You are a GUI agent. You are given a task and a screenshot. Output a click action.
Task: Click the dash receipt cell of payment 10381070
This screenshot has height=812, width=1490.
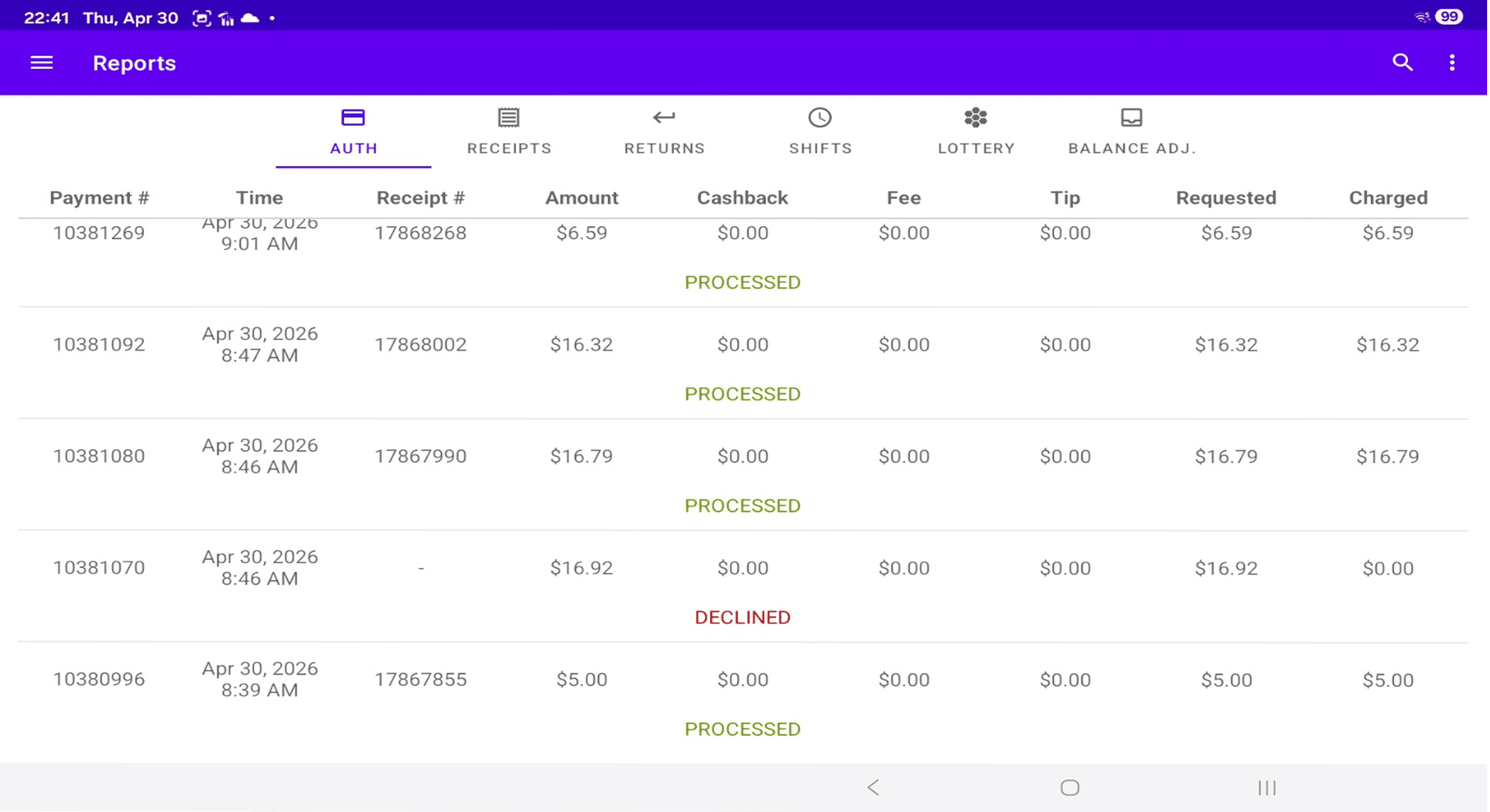[x=421, y=569]
